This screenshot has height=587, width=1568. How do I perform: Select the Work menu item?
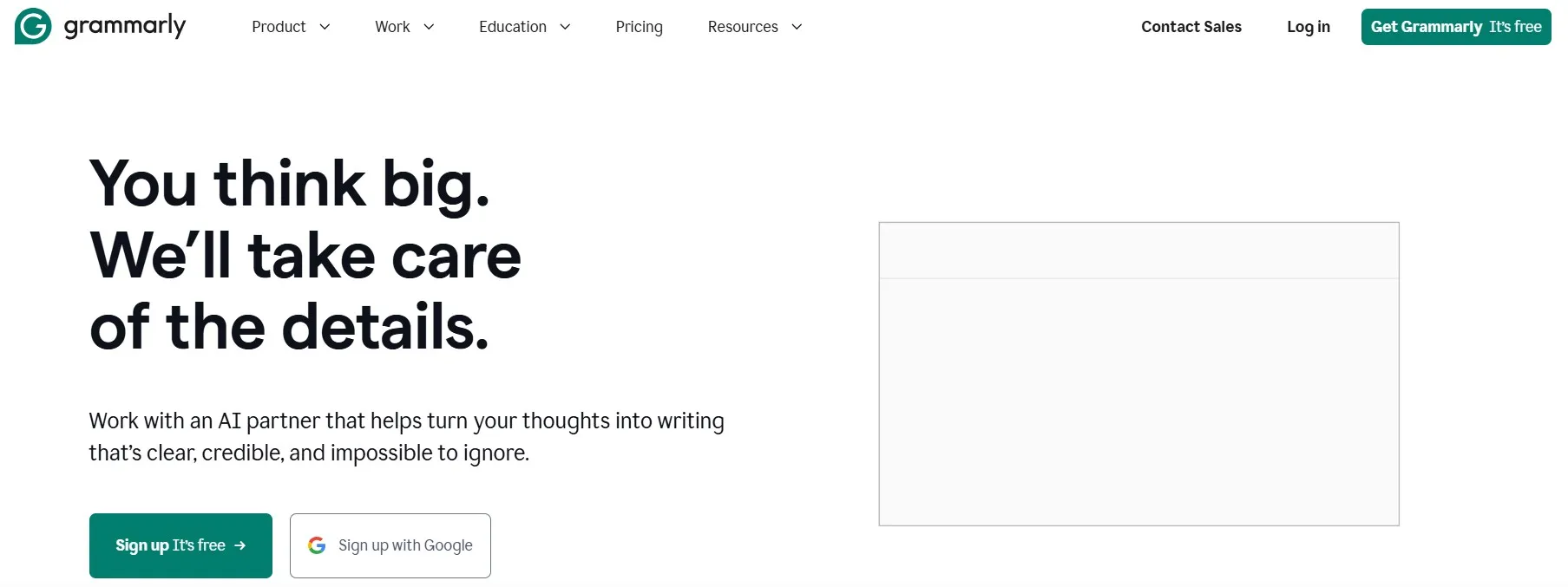coord(392,27)
